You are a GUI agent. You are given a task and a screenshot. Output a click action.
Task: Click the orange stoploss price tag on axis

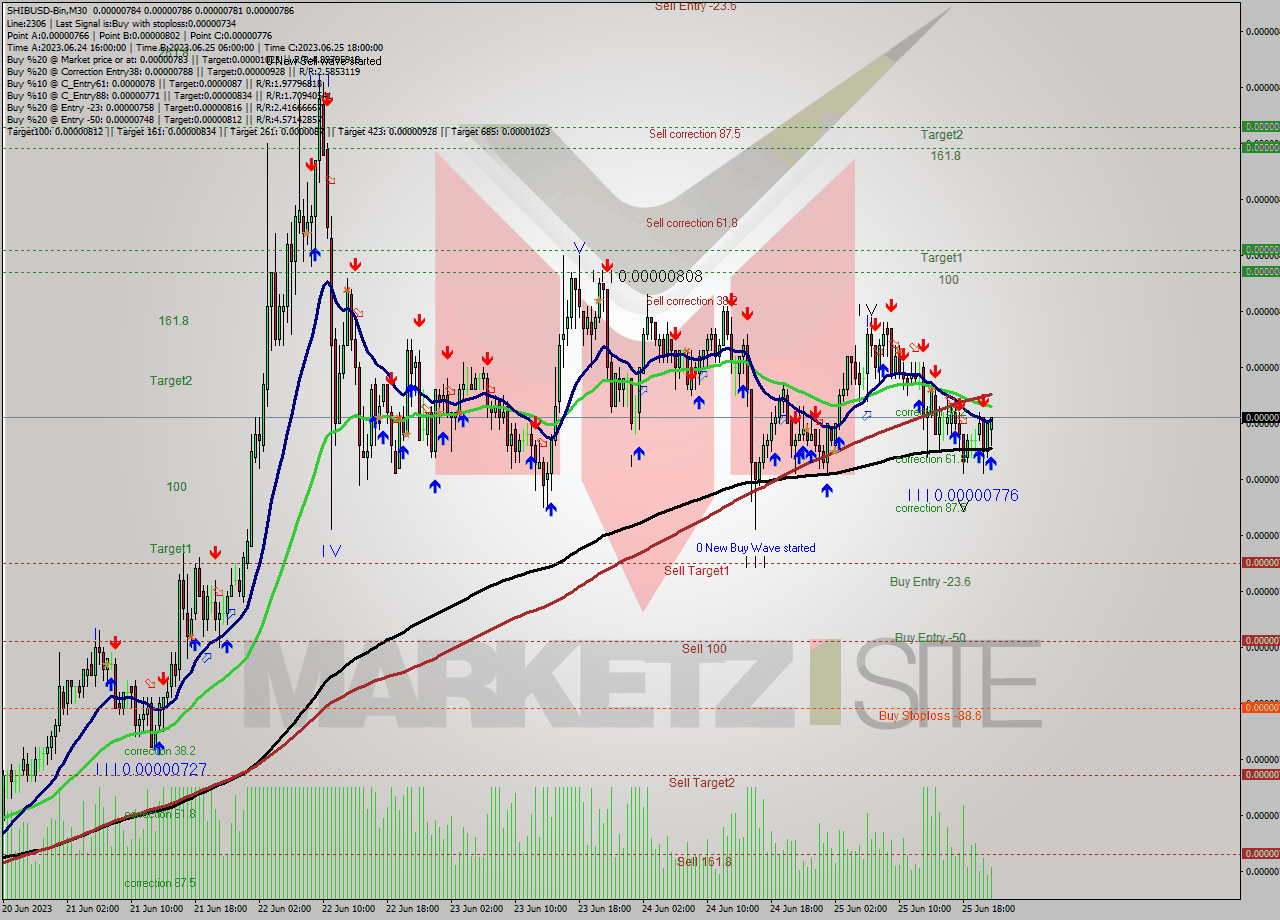(1260, 707)
